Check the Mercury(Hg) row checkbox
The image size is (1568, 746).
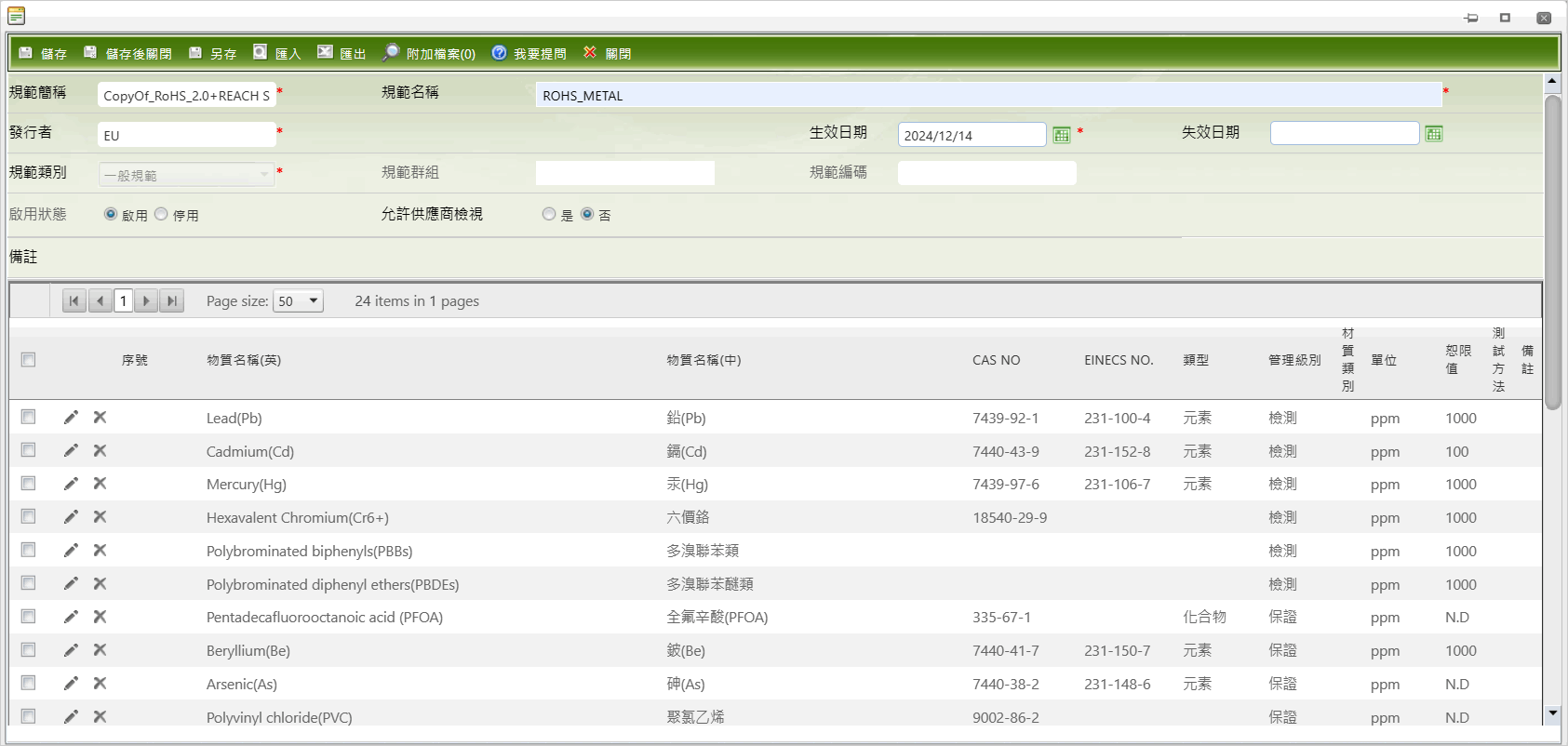click(x=29, y=484)
